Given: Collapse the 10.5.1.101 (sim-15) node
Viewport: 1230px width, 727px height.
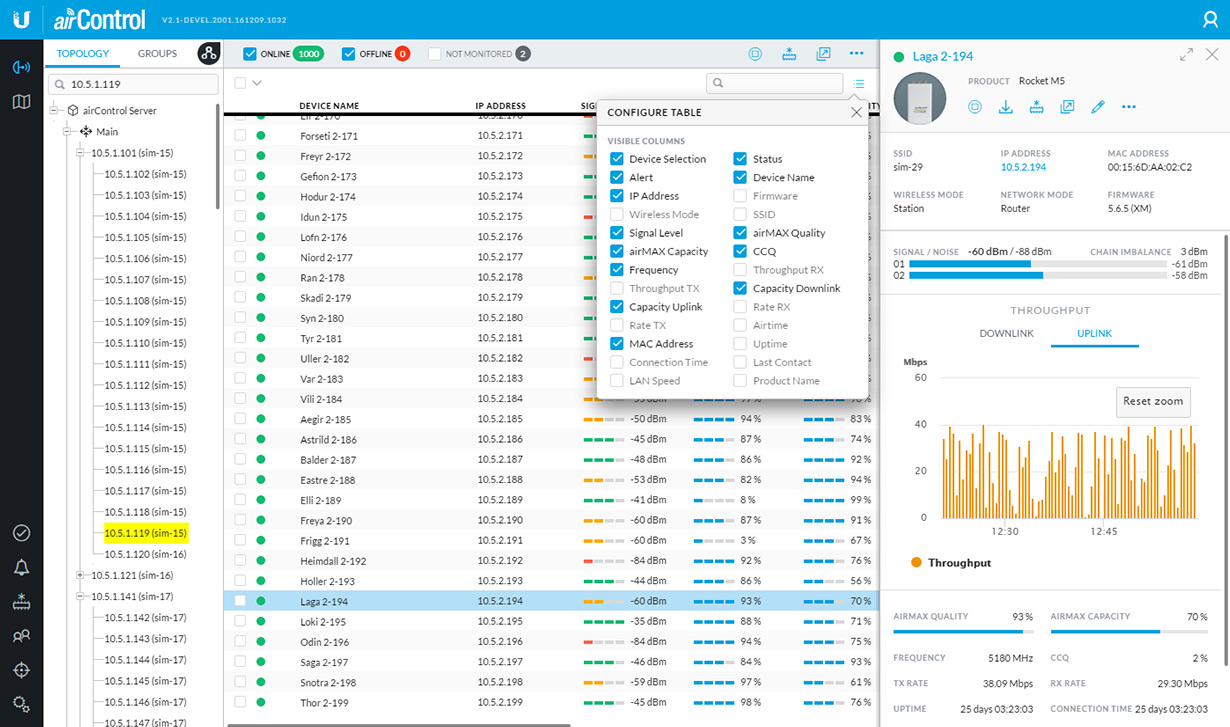Looking at the screenshot, I should point(81,153).
